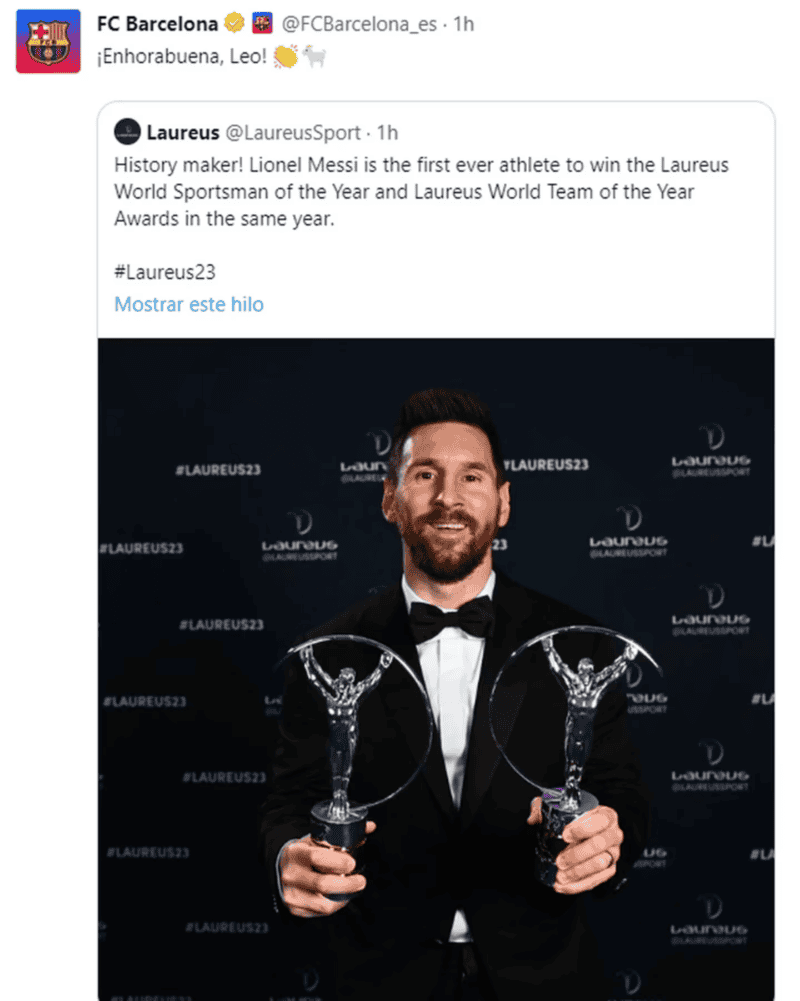Click the FC Barcelona crest profile avatar
The image size is (800, 1001).
click(47, 41)
